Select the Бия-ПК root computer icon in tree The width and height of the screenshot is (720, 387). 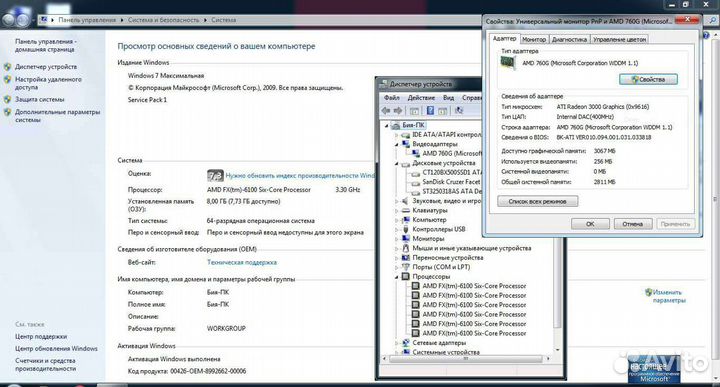396,125
